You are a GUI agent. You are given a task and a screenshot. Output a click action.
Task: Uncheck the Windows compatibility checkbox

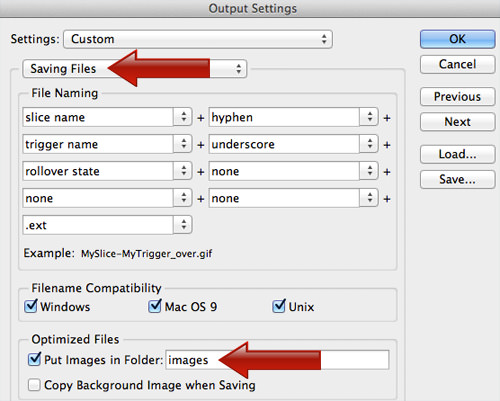pos(31,306)
